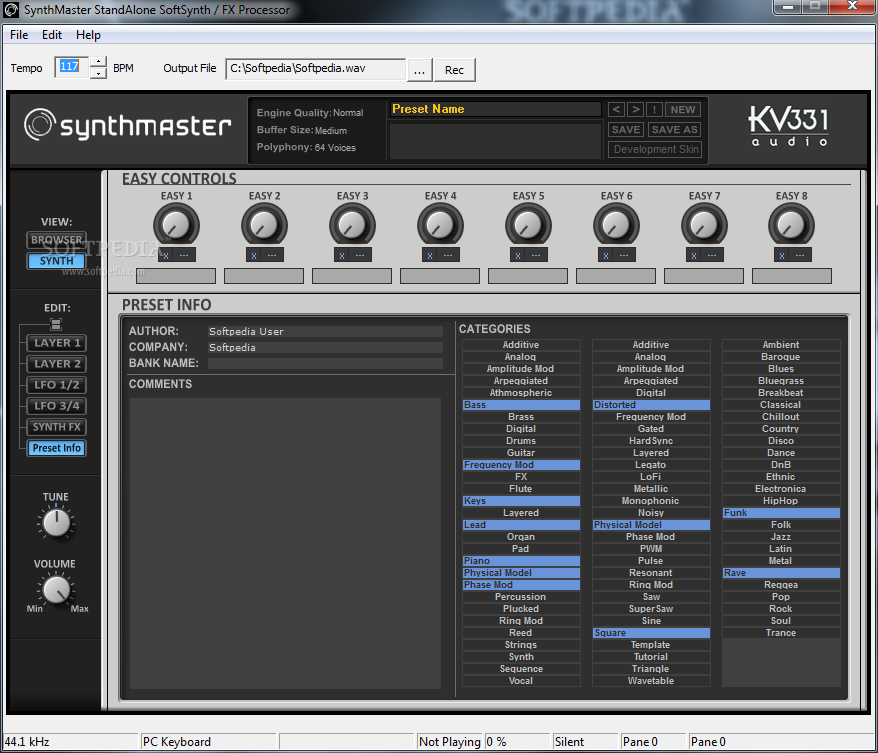Screen dimensions: 878x753
Task: Click the AUTHOR field Softpedia User
Action: click(x=325, y=331)
